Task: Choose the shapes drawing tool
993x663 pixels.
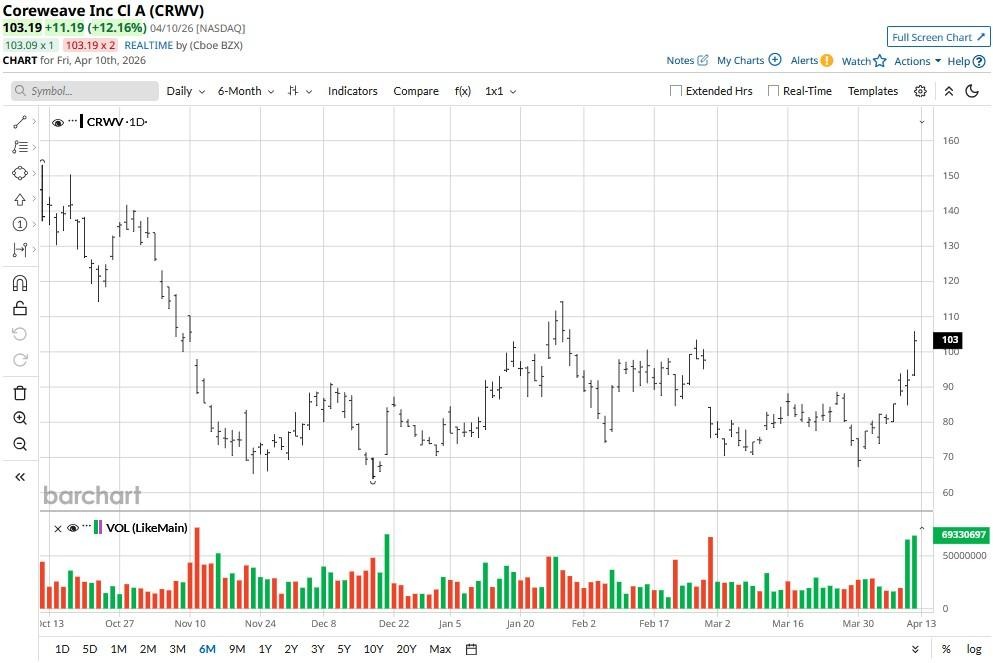Action: click(x=20, y=173)
